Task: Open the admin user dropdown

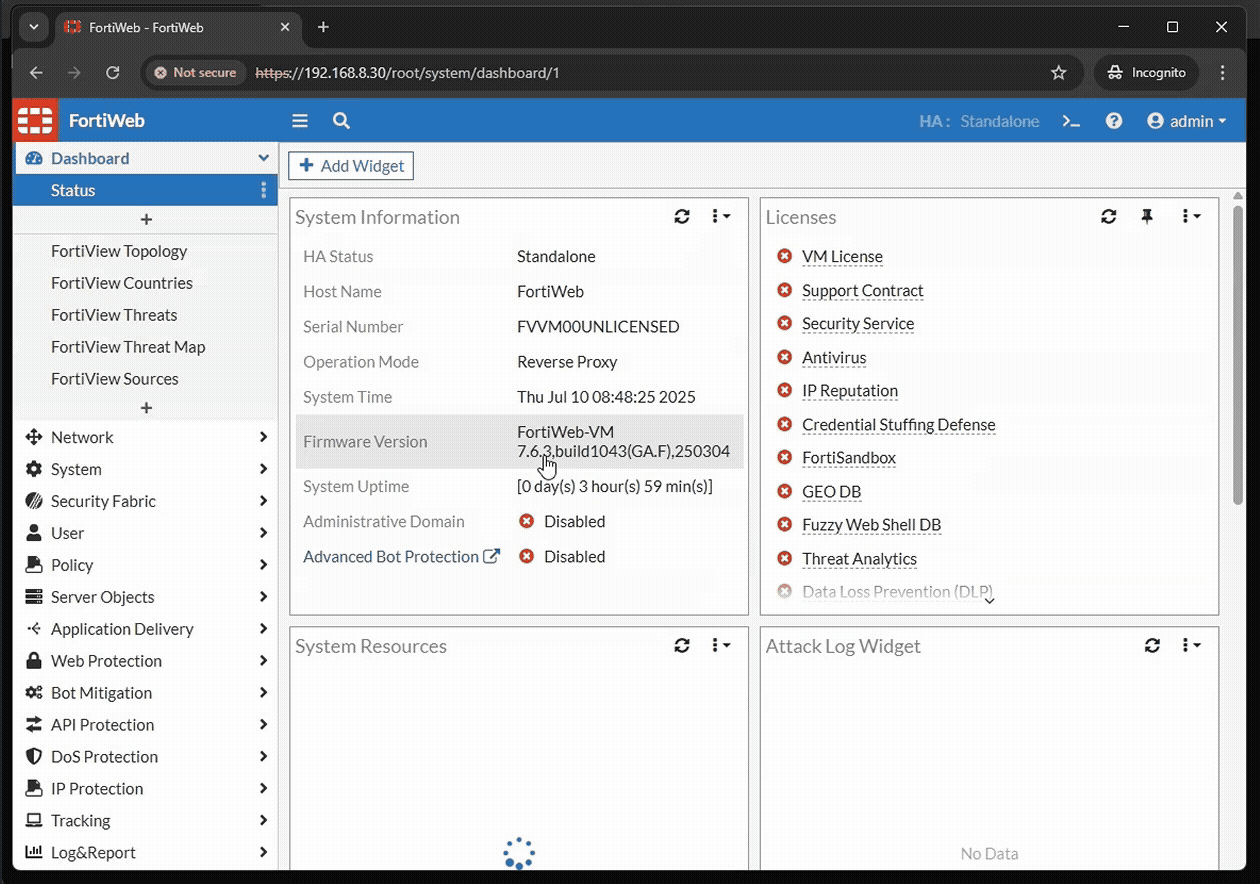Action: click(x=1187, y=121)
